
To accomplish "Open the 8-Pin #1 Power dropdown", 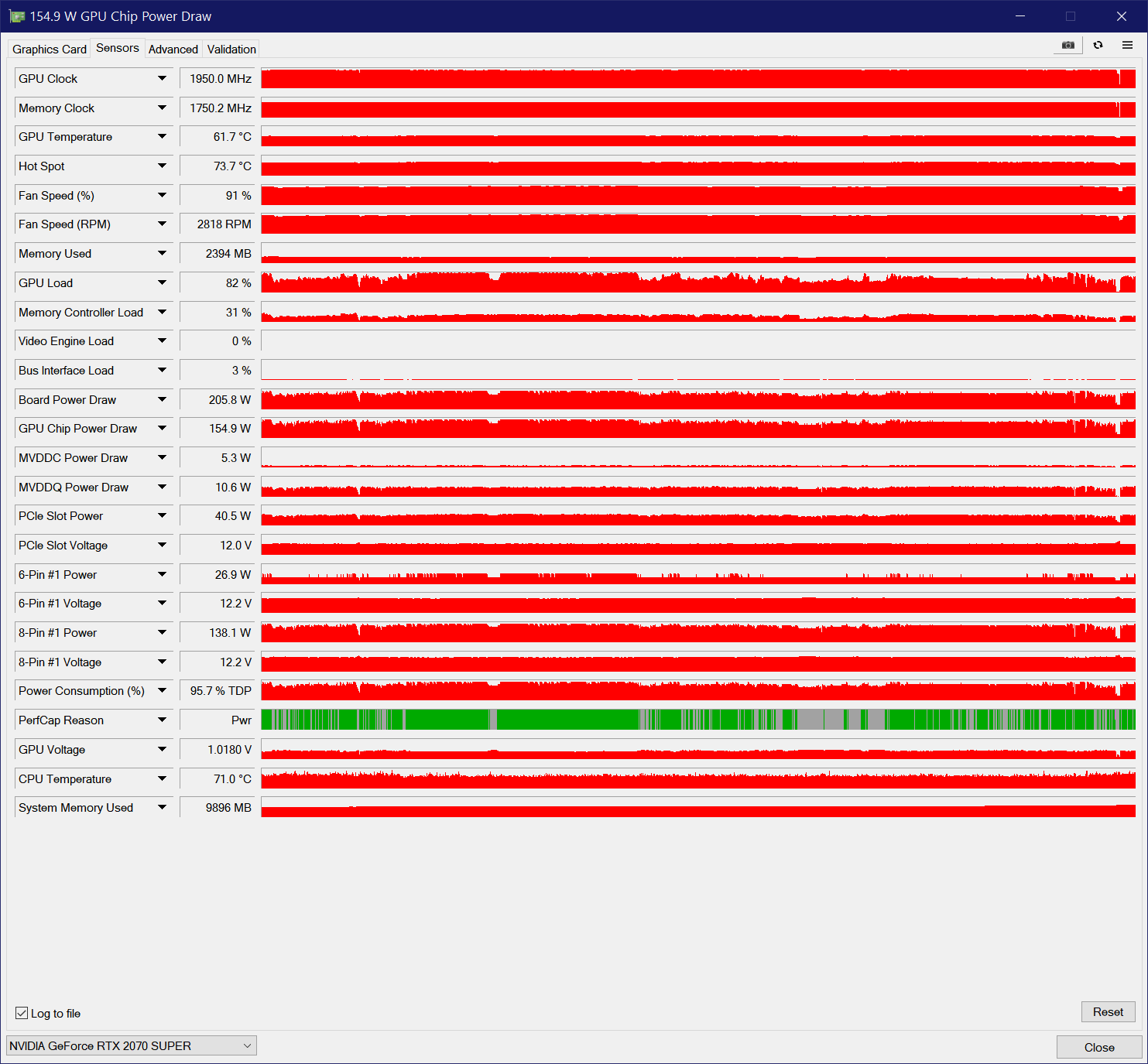I will pos(162,633).
